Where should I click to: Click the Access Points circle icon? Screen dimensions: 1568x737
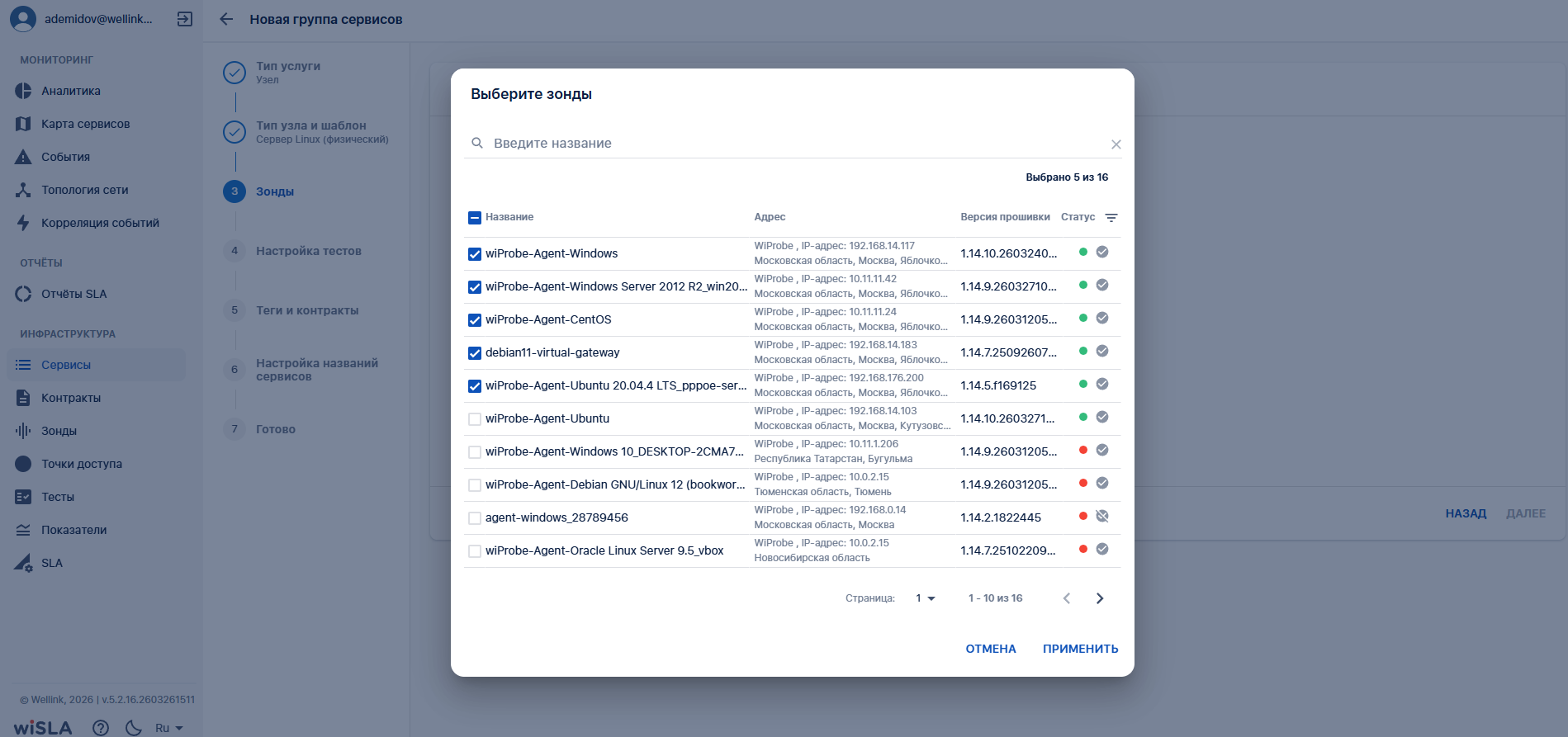[x=23, y=464]
